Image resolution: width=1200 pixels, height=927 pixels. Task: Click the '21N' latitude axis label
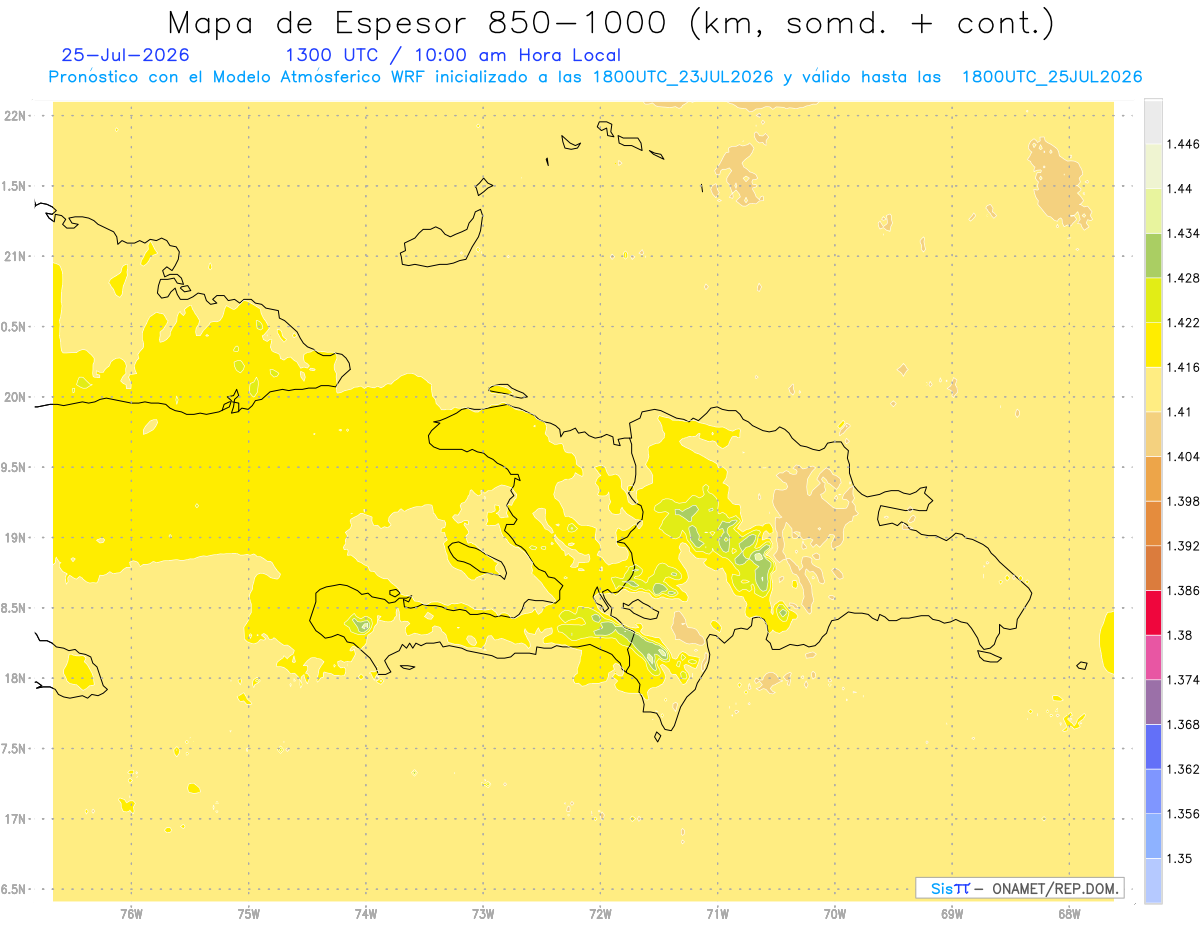pos(16,256)
